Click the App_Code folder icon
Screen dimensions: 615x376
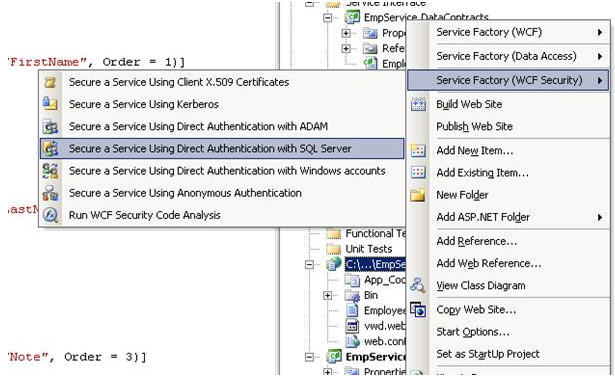coord(352,280)
